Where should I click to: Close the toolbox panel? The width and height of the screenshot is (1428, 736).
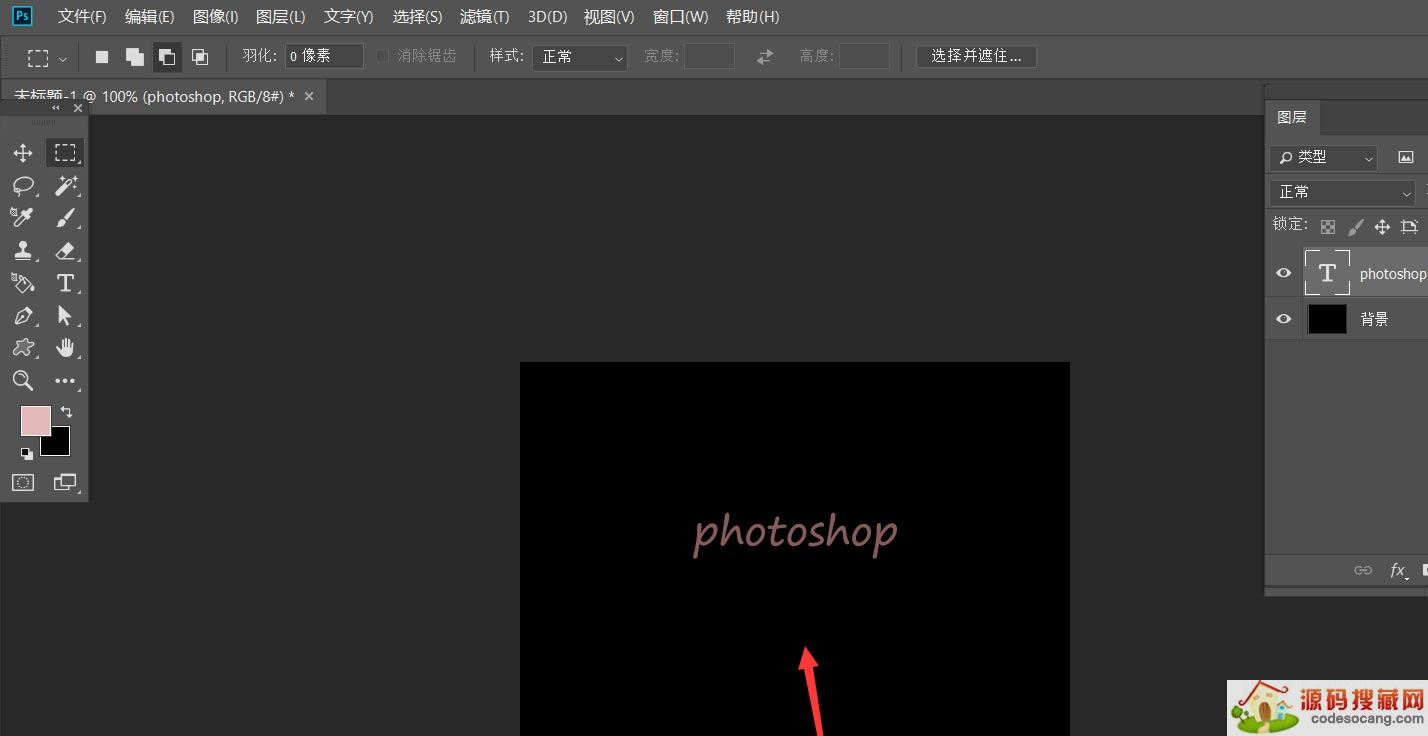point(78,107)
